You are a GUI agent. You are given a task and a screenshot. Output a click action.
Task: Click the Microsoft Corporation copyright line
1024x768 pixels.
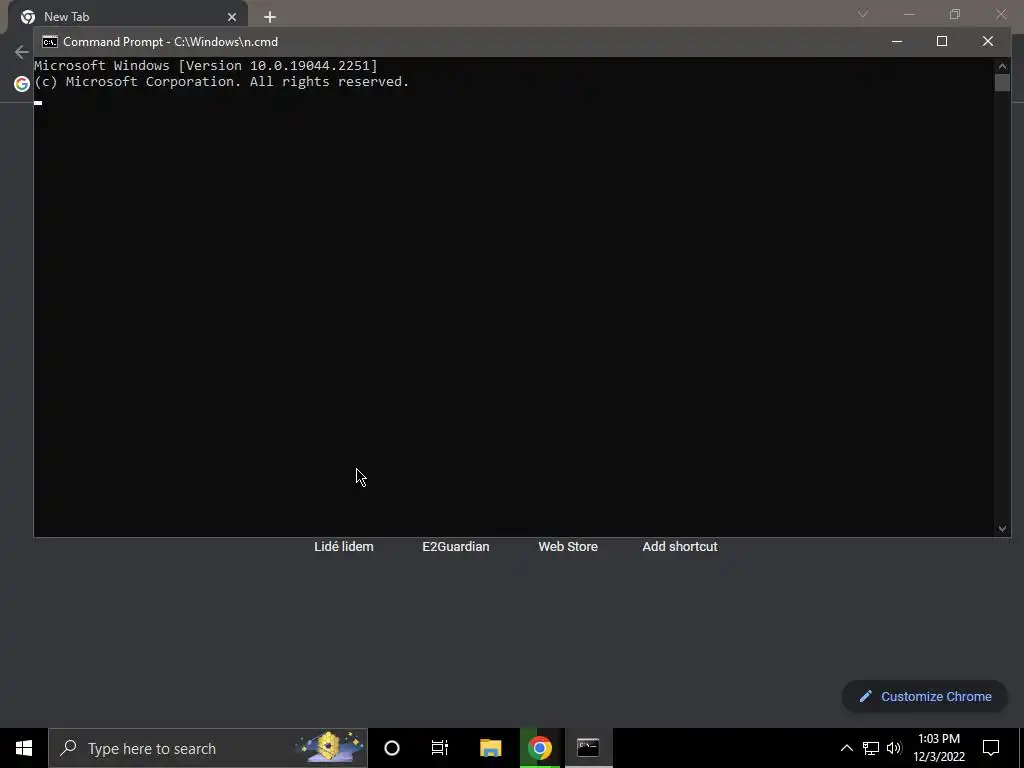(221, 82)
